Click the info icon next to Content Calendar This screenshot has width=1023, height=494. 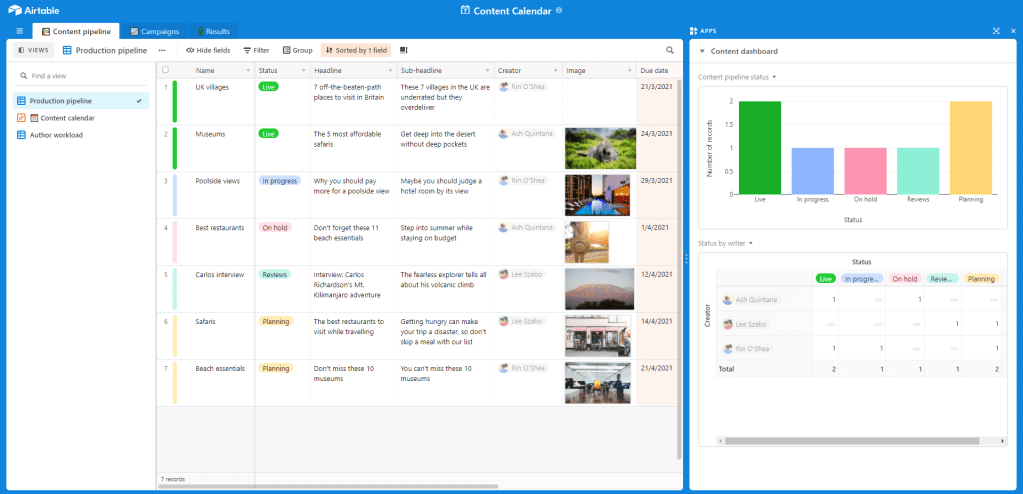coord(559,10)
